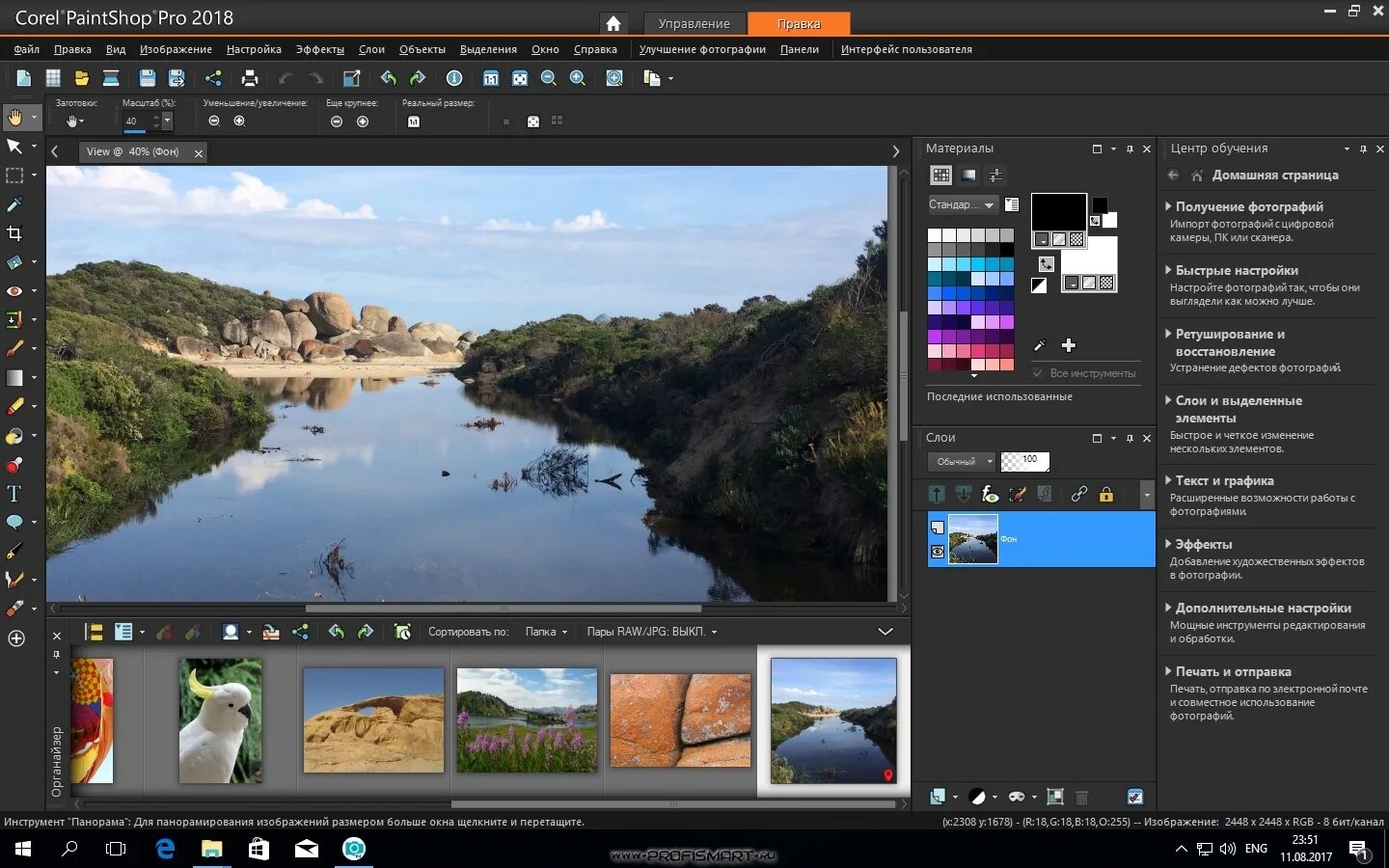Select the Pick arrow tool
This screenshot has height=868, width=1389.
coord(14,147)
